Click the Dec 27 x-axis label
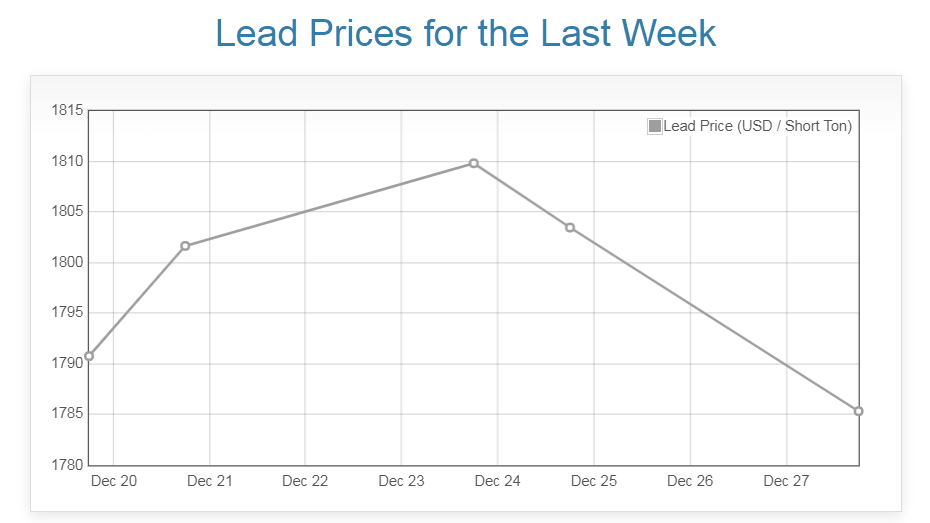This screenshot has width=930, height=523. click(786, 481)
